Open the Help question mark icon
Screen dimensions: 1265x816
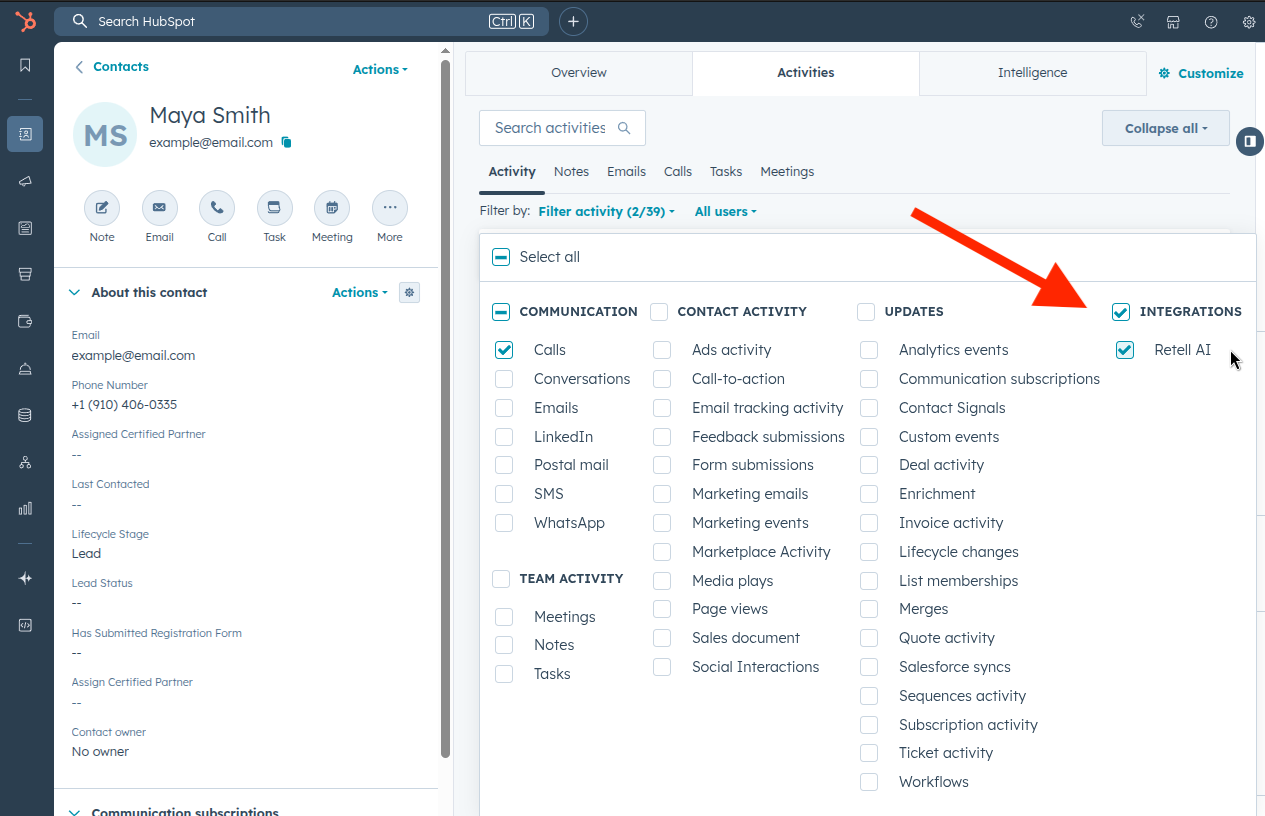1211,21
